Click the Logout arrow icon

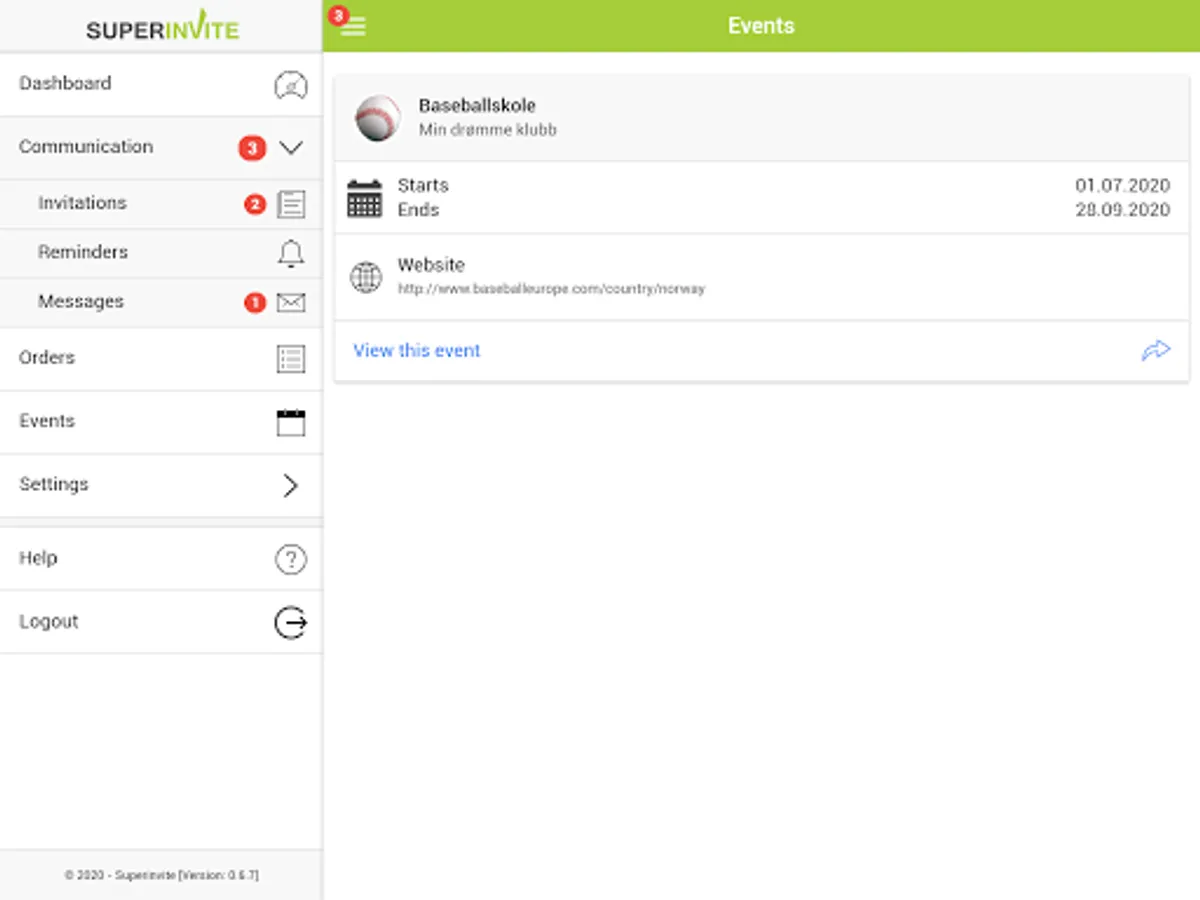click(291, 623)
